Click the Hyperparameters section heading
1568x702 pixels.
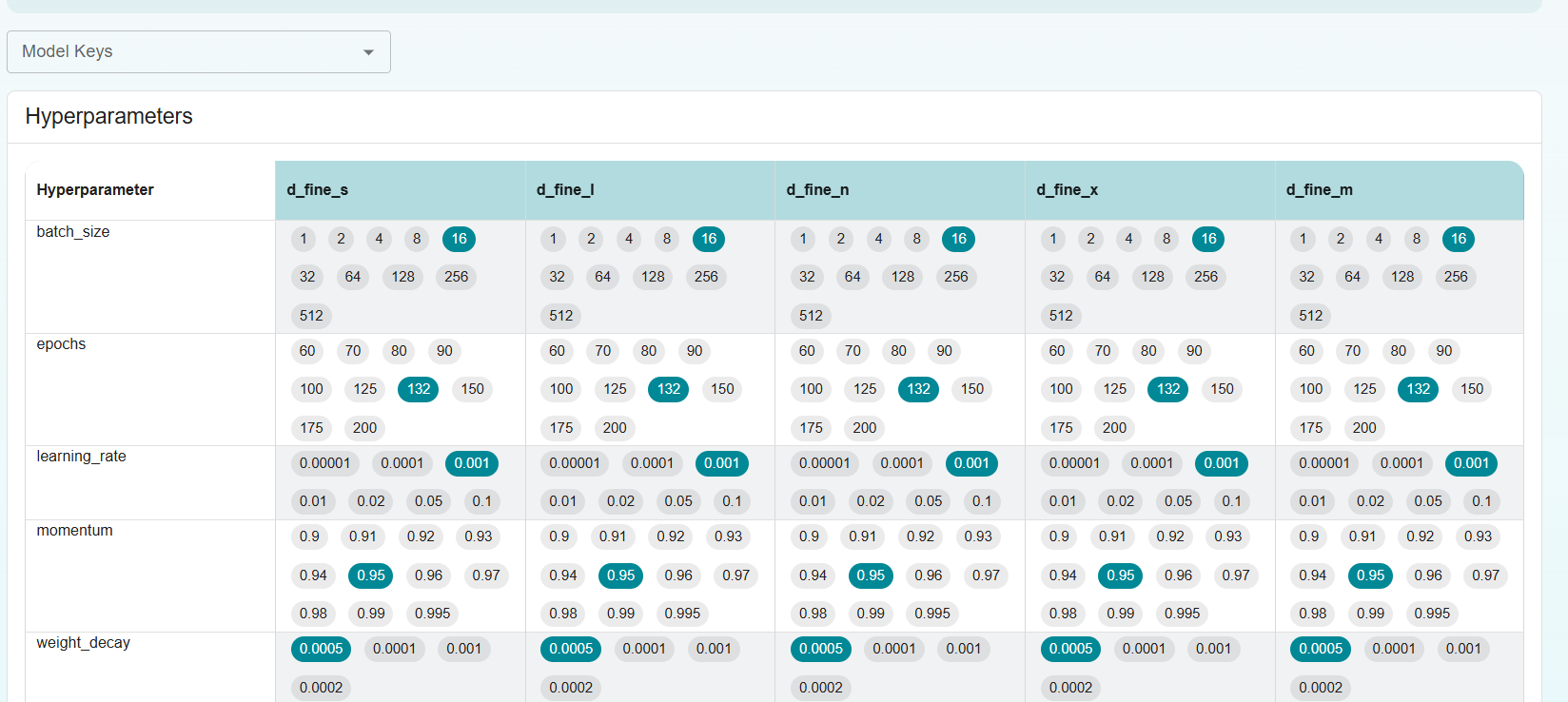(109, 116)
